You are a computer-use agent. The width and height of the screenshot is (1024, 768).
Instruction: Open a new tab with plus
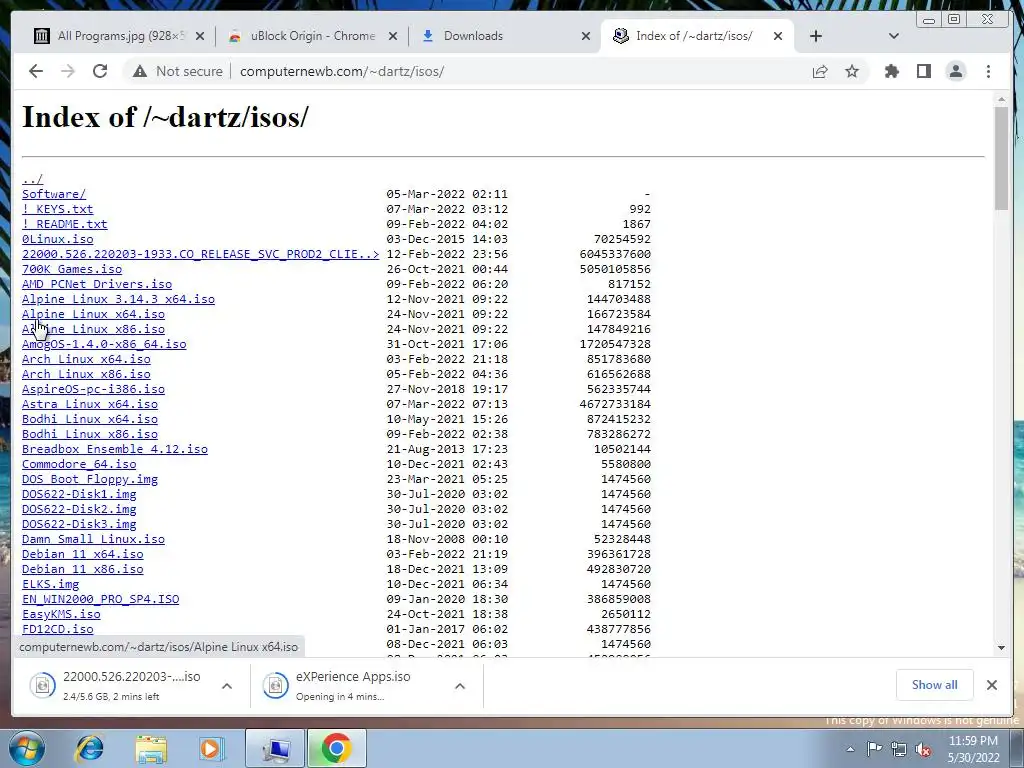(816, 36)
